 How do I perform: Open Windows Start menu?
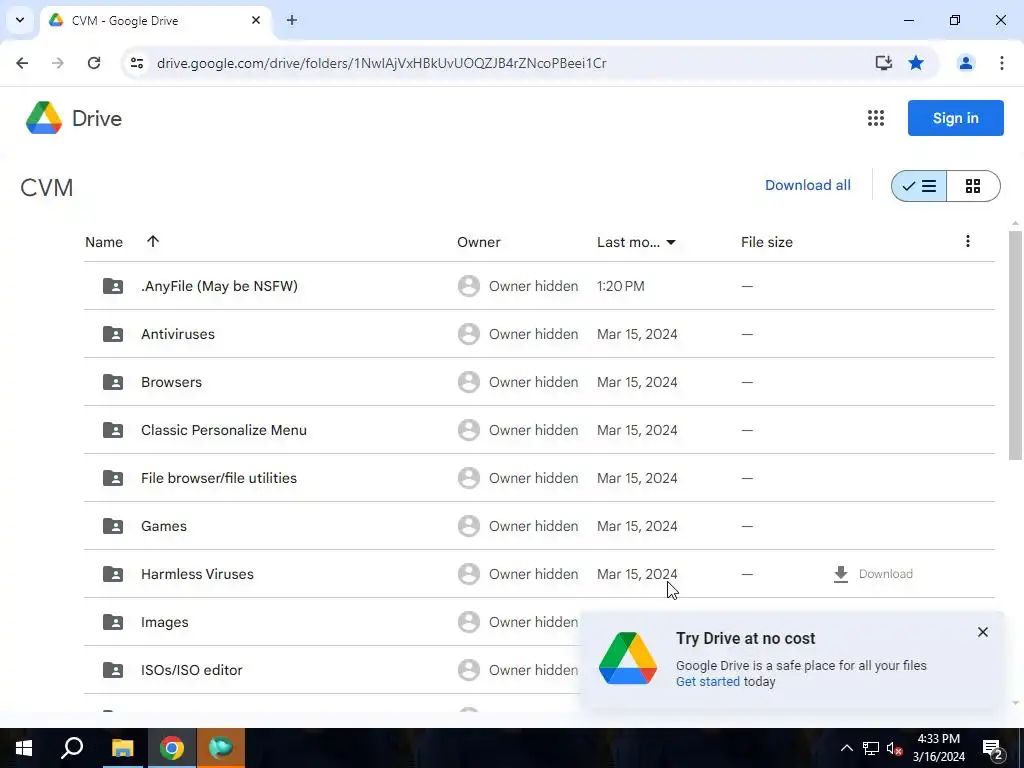tap(24, 748)
